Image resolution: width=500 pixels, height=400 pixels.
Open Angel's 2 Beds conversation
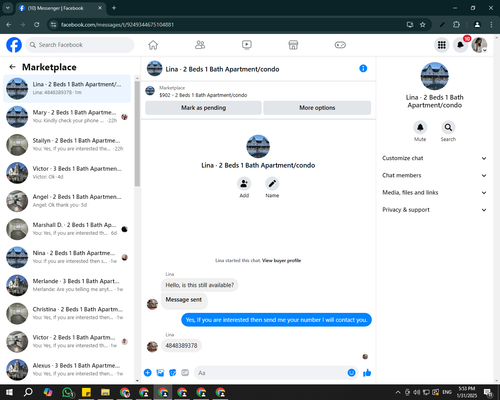pos(67,201)
